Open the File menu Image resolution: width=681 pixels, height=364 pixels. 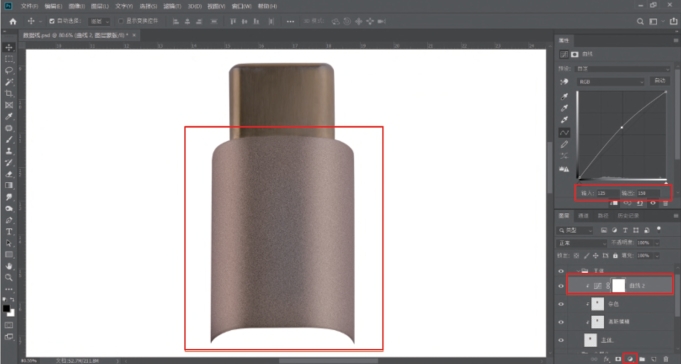coord(30,7)
